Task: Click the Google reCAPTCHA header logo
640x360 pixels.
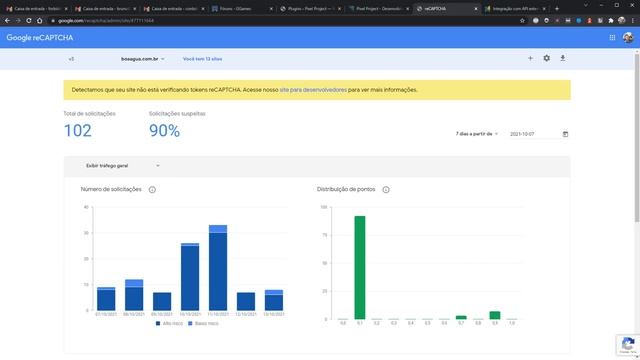Action: click(40, 38)
